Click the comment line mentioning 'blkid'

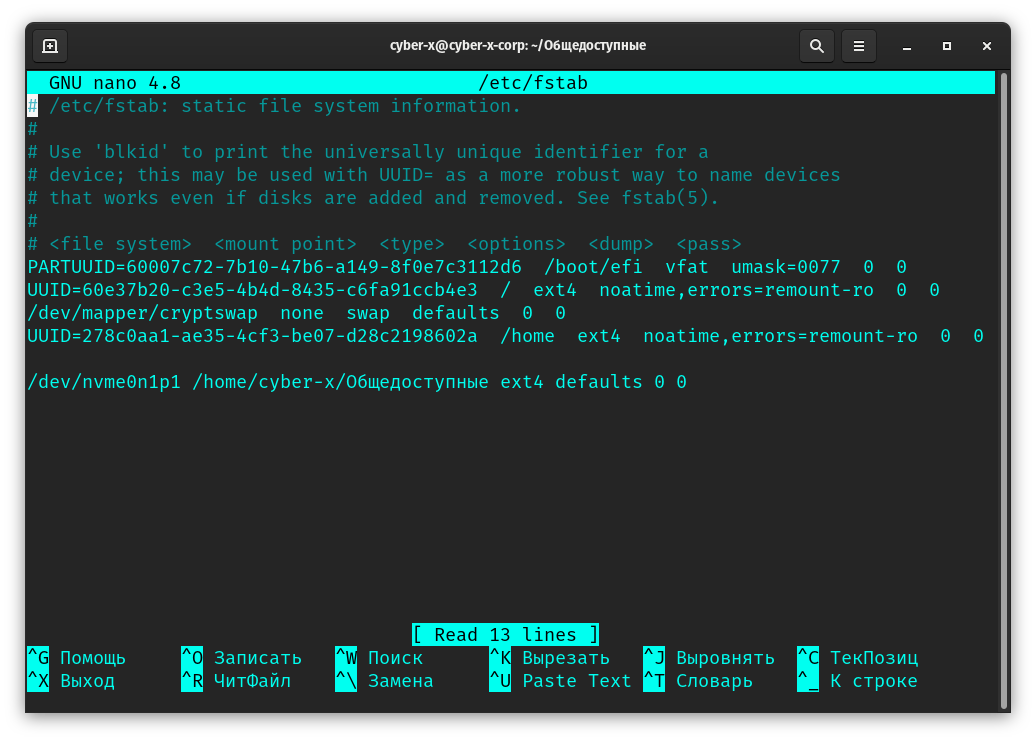[x=367, y=152]
